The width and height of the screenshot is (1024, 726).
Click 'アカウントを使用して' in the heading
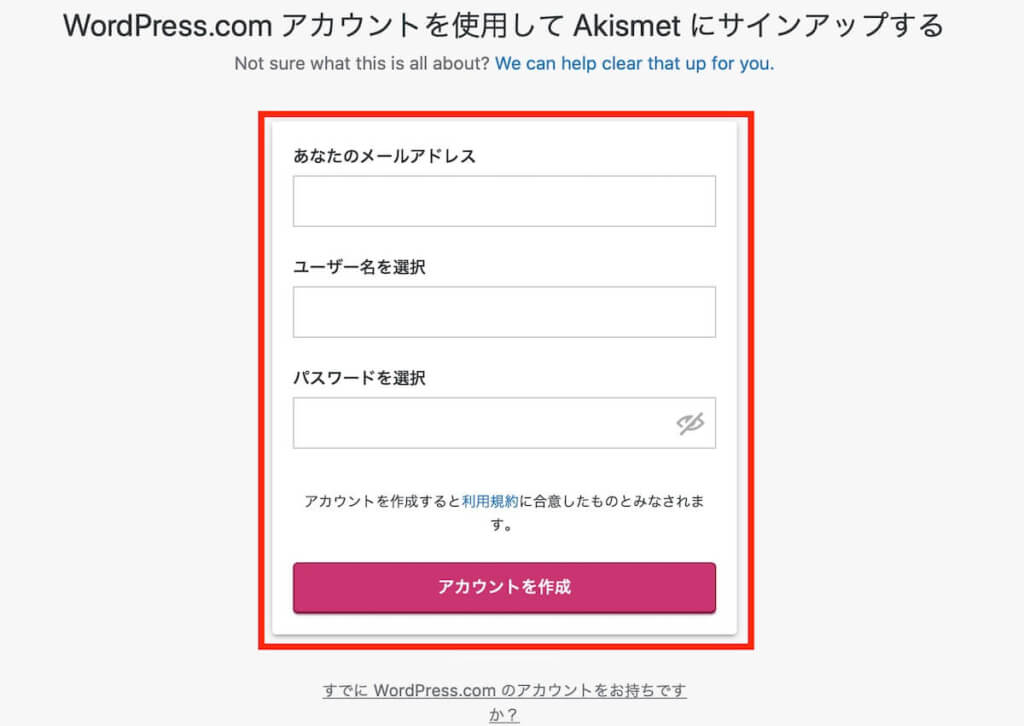click(x=423, y=26)
